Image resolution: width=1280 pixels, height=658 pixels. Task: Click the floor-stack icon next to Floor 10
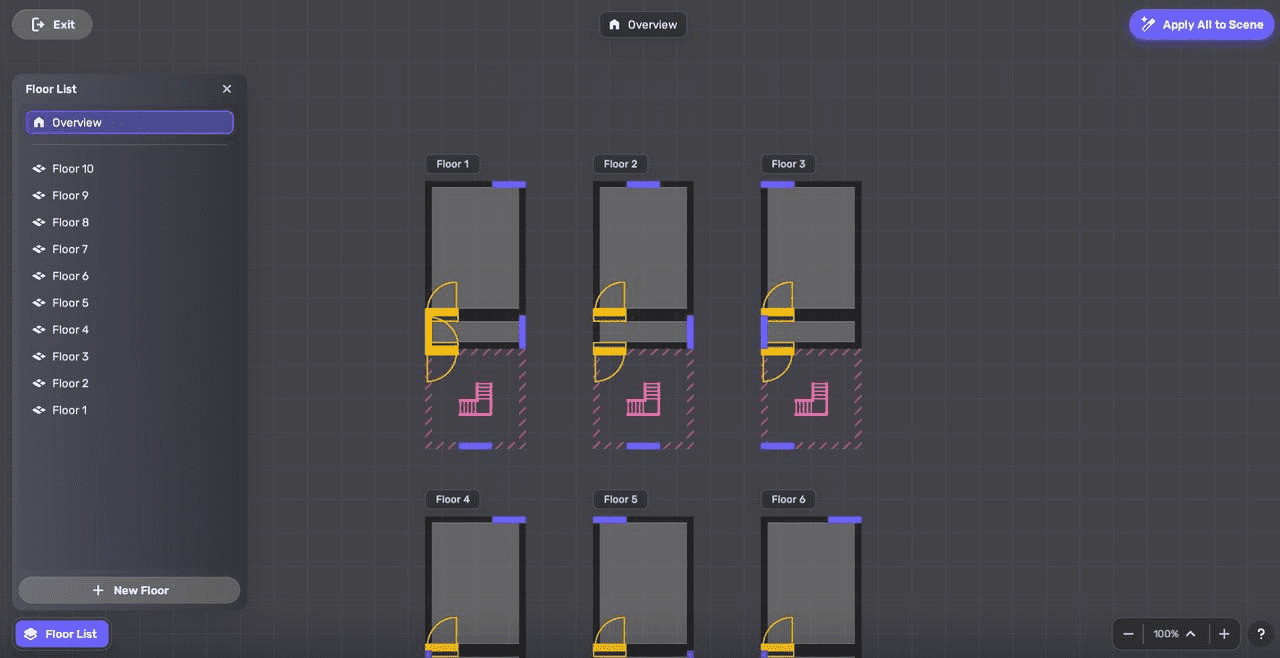37,168
